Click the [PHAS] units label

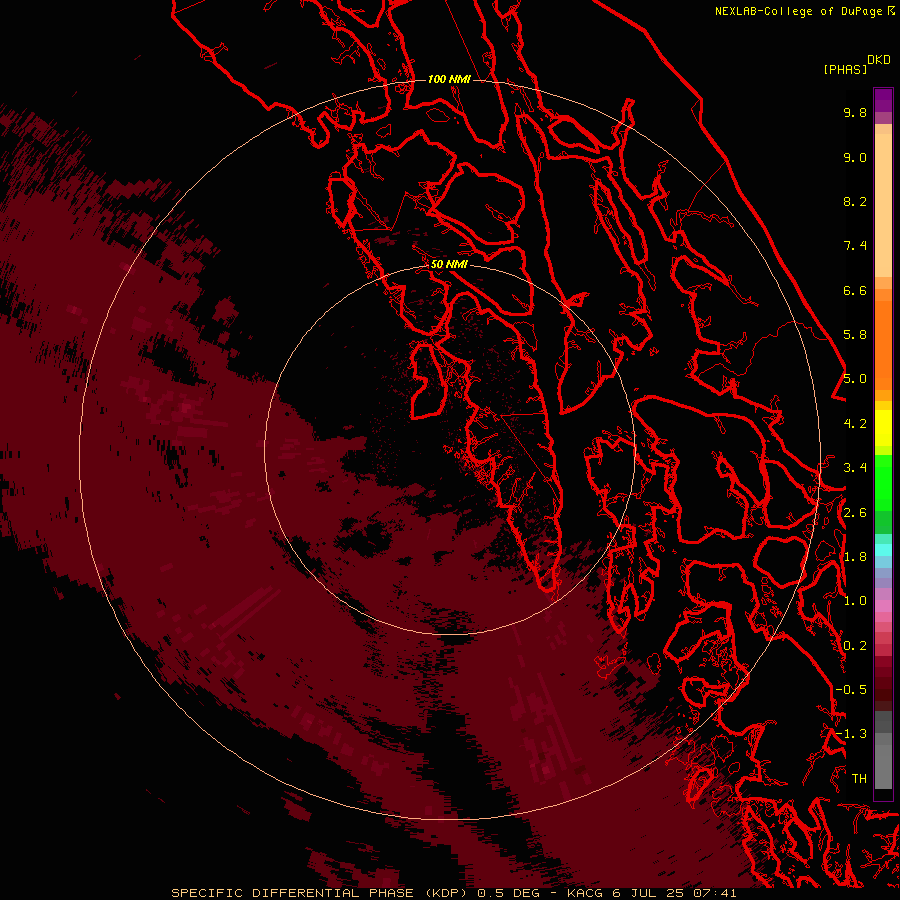(845, 69)
